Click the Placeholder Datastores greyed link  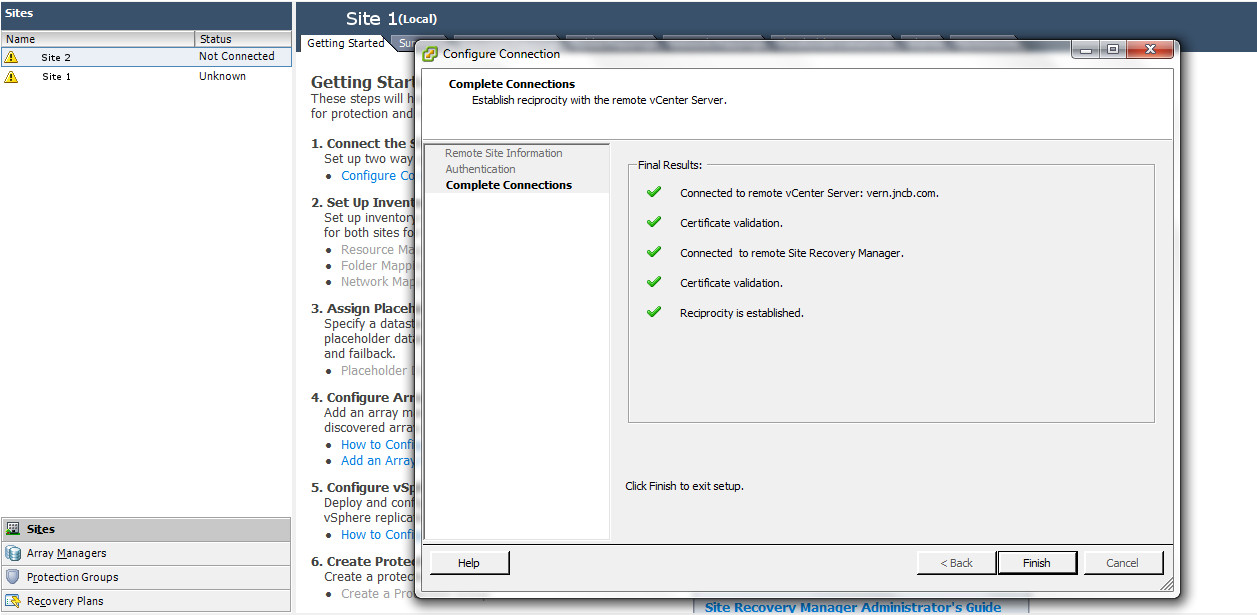tap(377, 371)
